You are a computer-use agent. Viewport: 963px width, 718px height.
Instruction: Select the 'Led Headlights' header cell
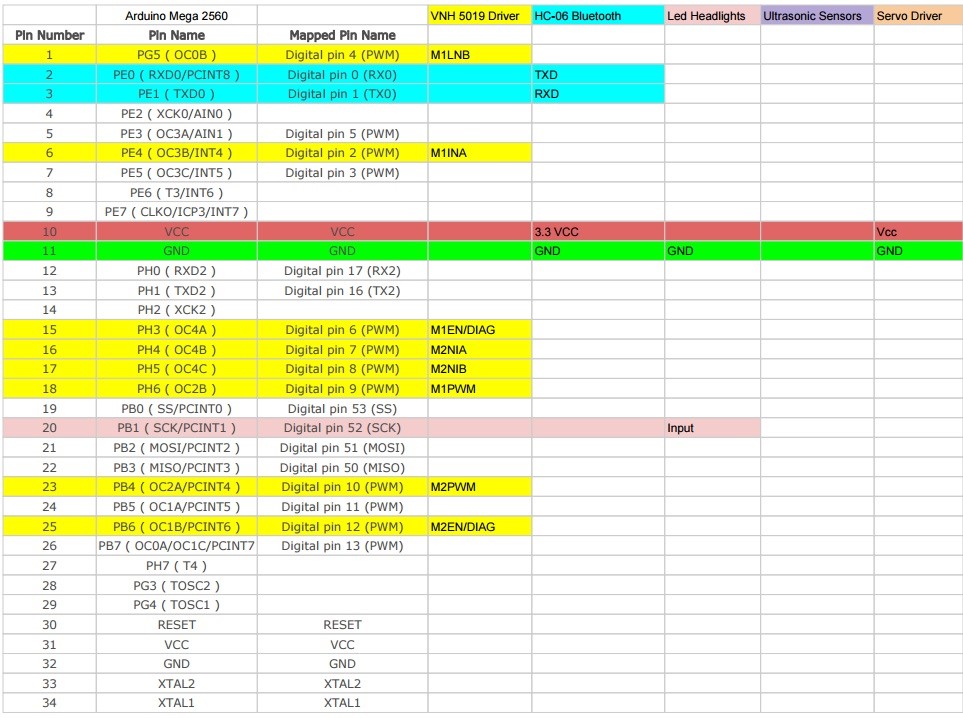point(712,16)
